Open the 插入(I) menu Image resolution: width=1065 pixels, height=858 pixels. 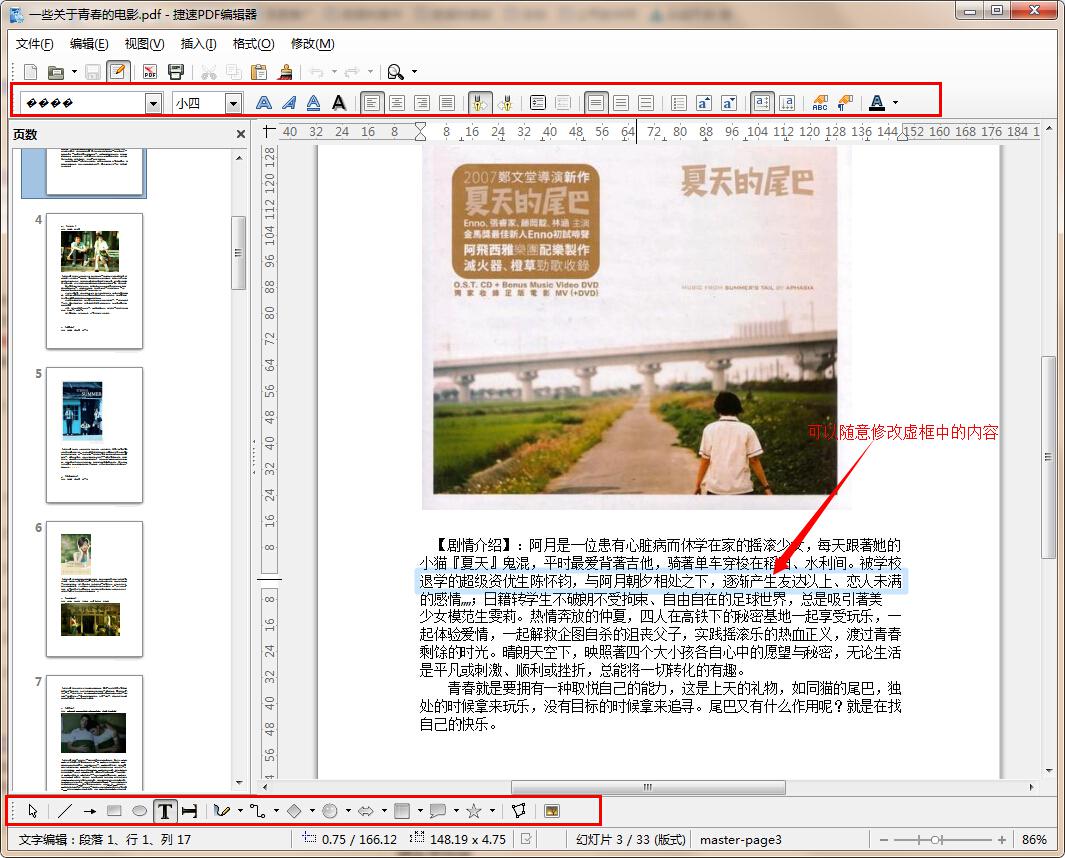click(x=198, y=44)
